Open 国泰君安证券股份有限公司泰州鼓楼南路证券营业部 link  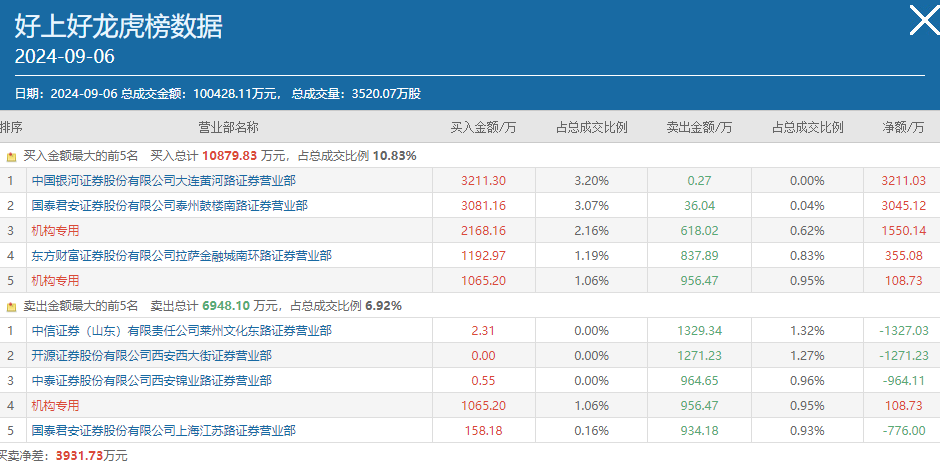pos(170,206)
